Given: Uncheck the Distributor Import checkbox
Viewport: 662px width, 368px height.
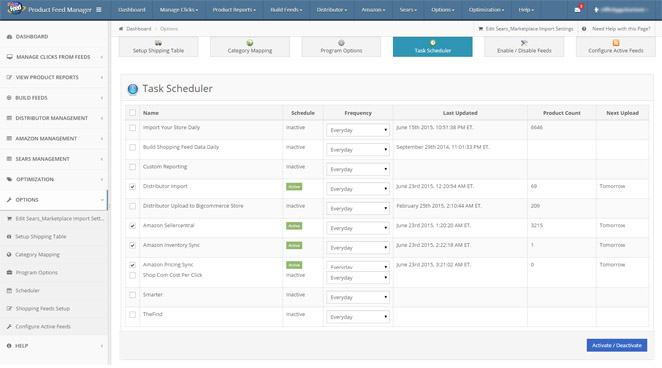Looking at the screenshot, I should click(x=133, y=187).
